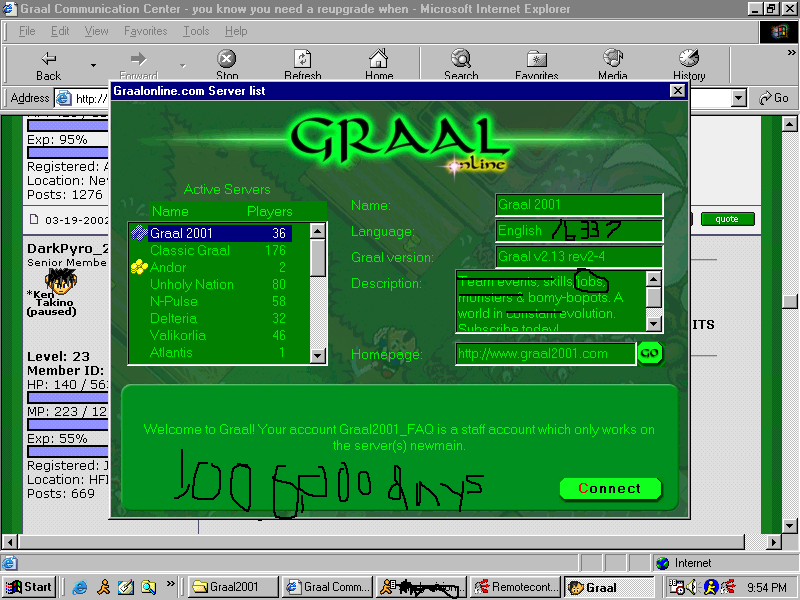Click the Graal version field

579,256
